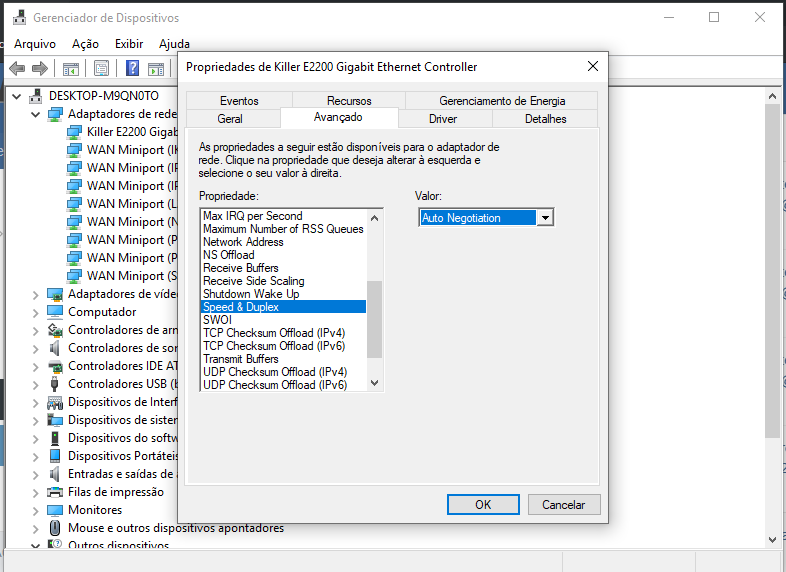Click the Computador monitor icon
786x572 pixels.
(55, 312)
